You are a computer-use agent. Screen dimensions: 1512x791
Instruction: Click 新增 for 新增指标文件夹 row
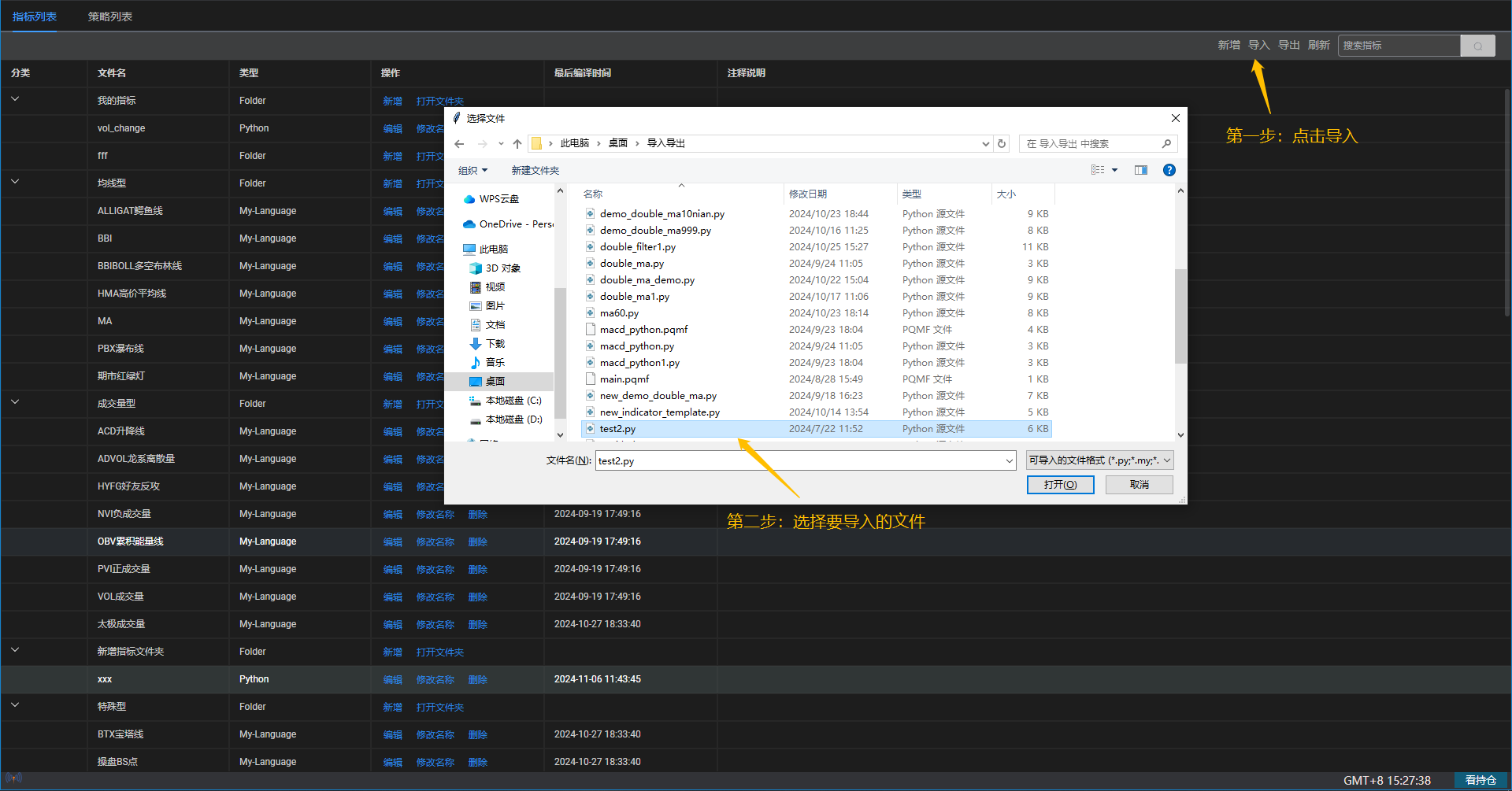[392, 652]
